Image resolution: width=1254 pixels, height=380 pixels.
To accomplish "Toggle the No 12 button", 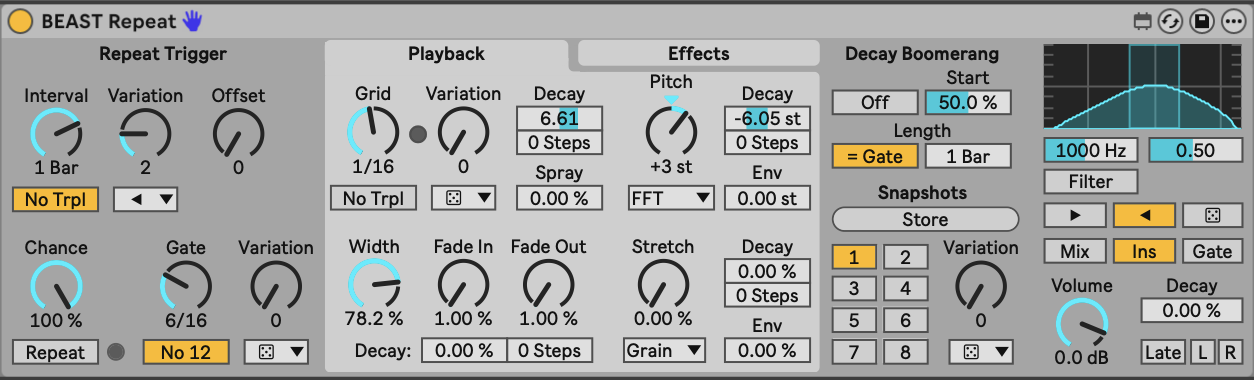I will [x=186, y=352].
